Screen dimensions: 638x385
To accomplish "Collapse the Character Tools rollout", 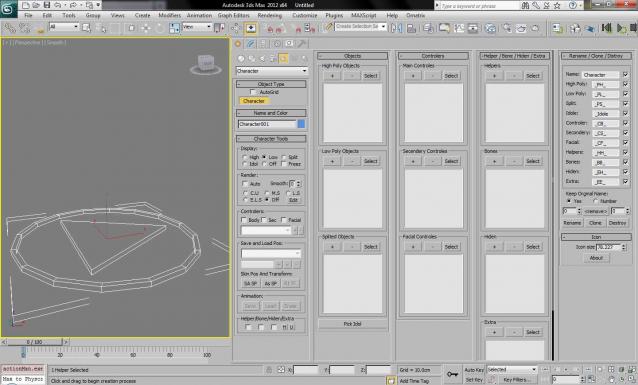I will coord(271,139).
